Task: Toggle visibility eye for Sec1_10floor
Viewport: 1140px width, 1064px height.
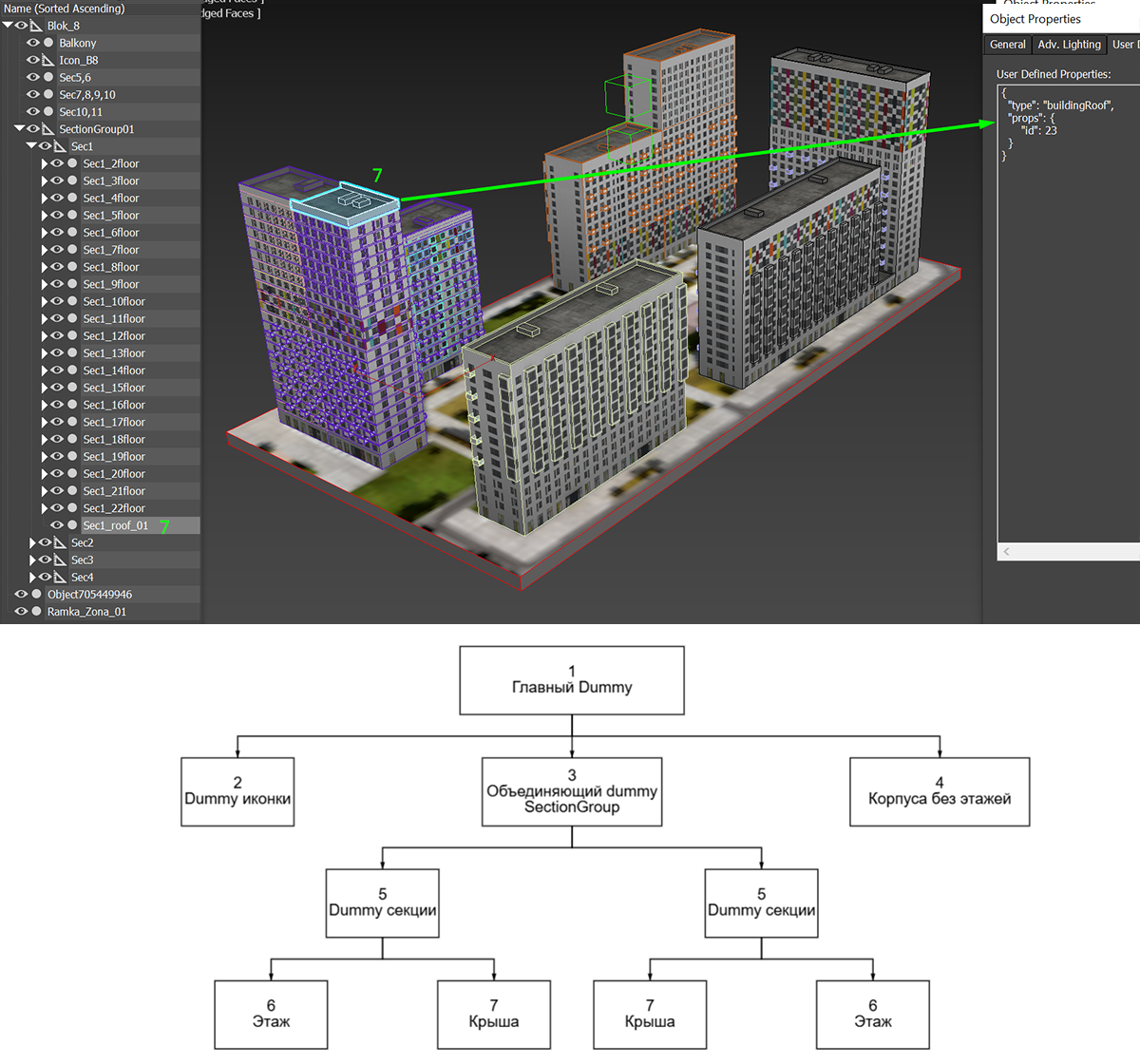Action: tap(57, 301)
